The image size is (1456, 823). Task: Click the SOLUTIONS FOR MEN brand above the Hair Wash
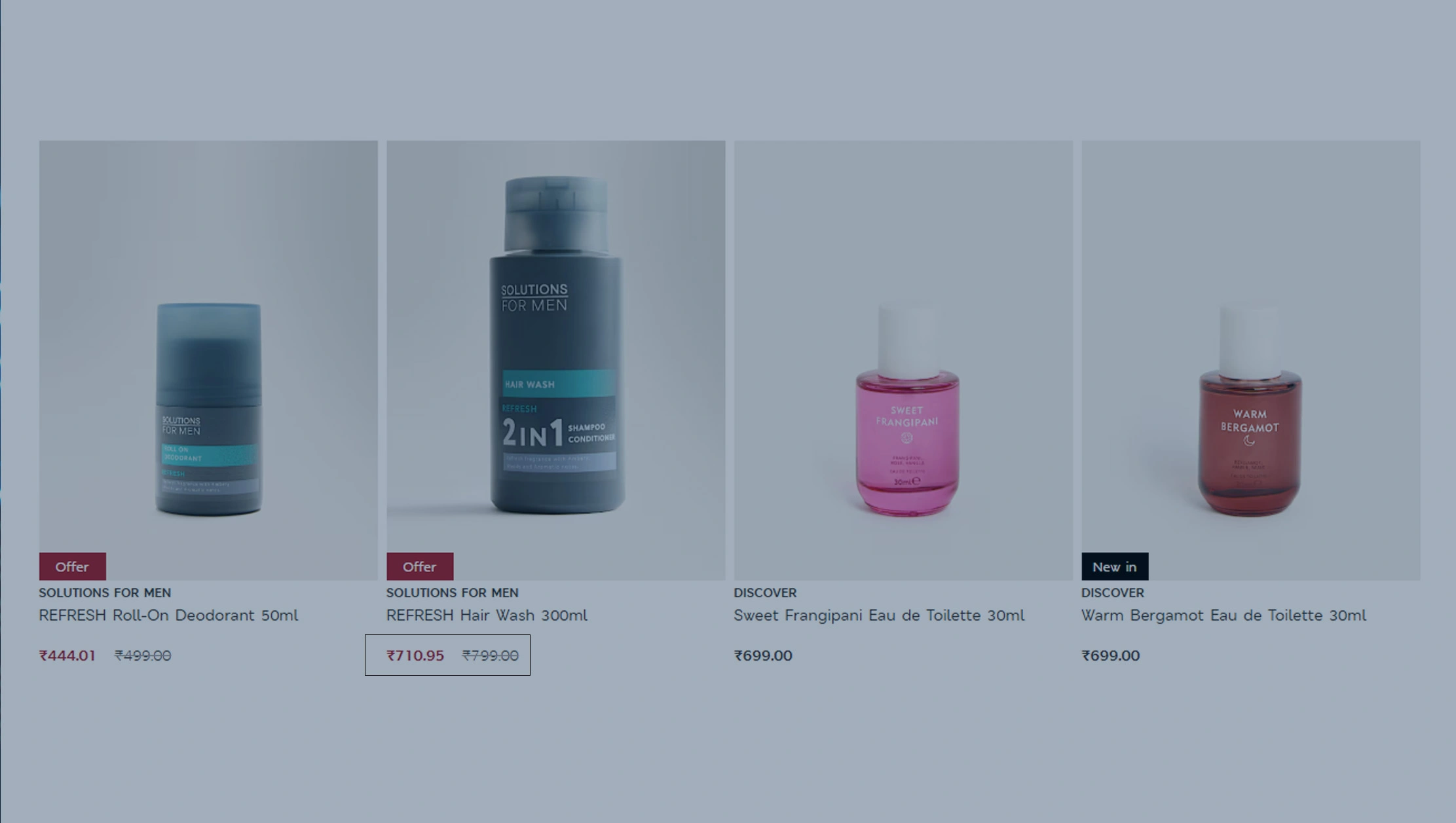coord(452,593)
